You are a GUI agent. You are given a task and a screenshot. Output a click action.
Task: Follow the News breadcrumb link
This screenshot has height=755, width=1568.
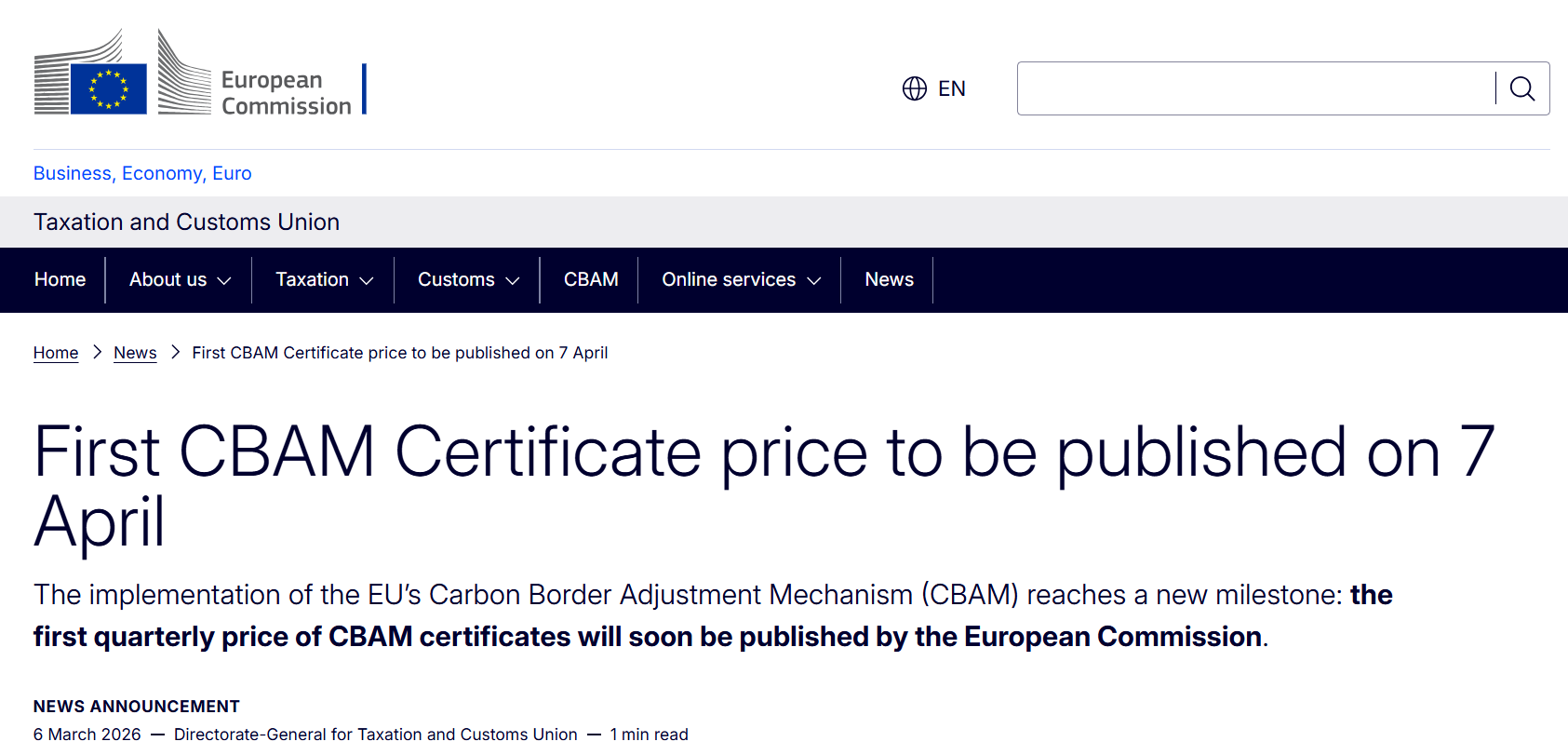tap(135, 353)
